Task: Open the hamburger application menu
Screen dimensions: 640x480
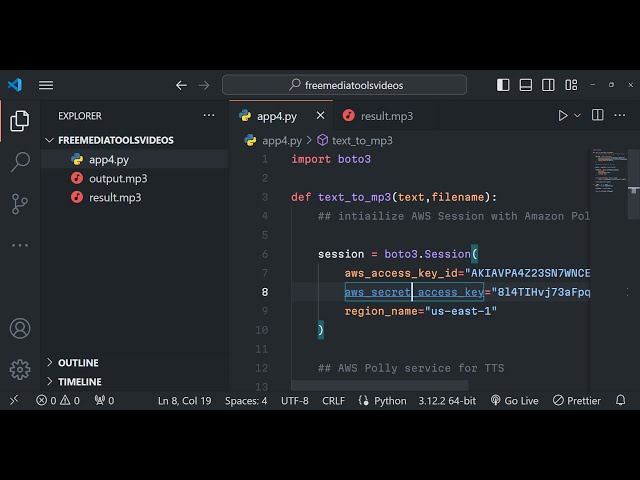Action: [x=46, y=85]
